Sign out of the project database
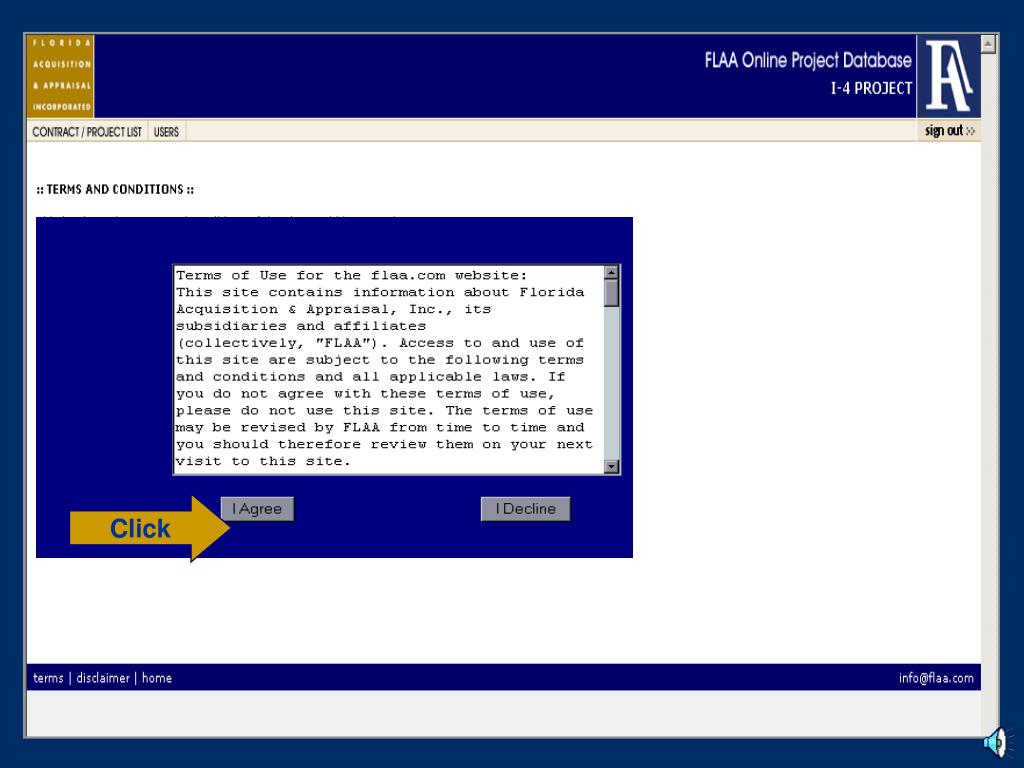Viewport: 1024px width, 768px height. 950,131
